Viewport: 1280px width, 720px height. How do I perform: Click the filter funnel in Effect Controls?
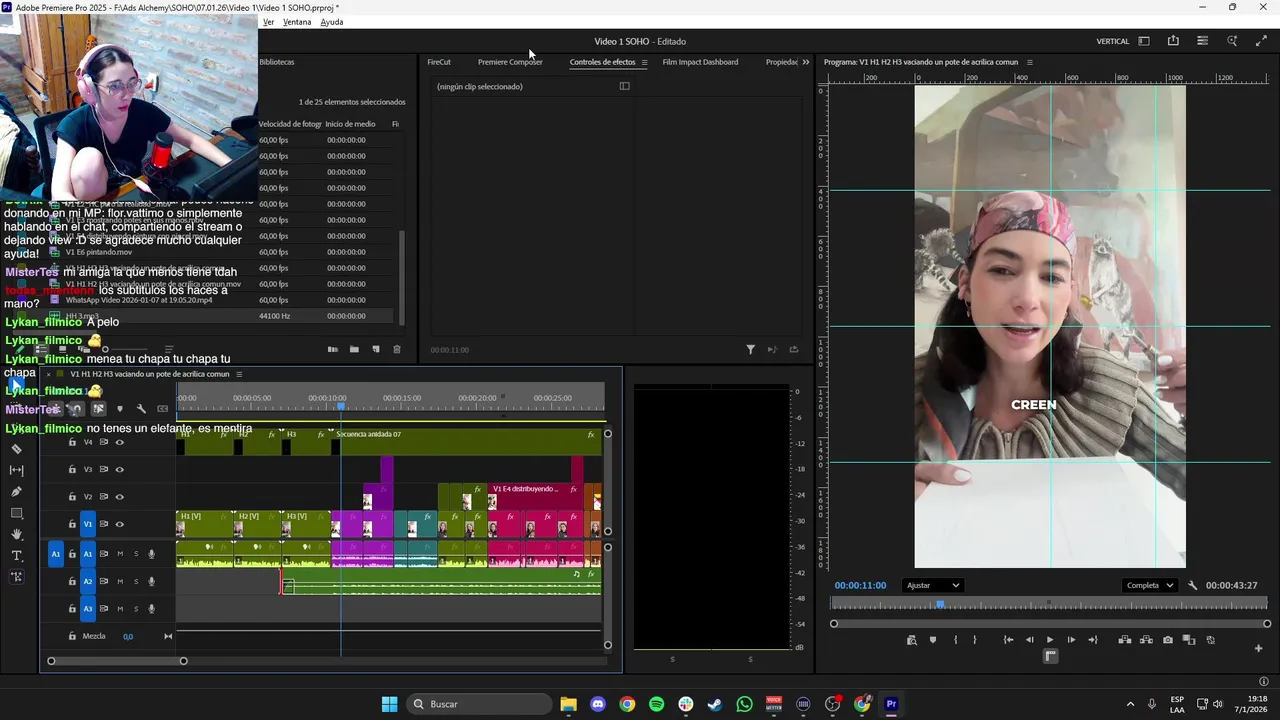(750, 350)
